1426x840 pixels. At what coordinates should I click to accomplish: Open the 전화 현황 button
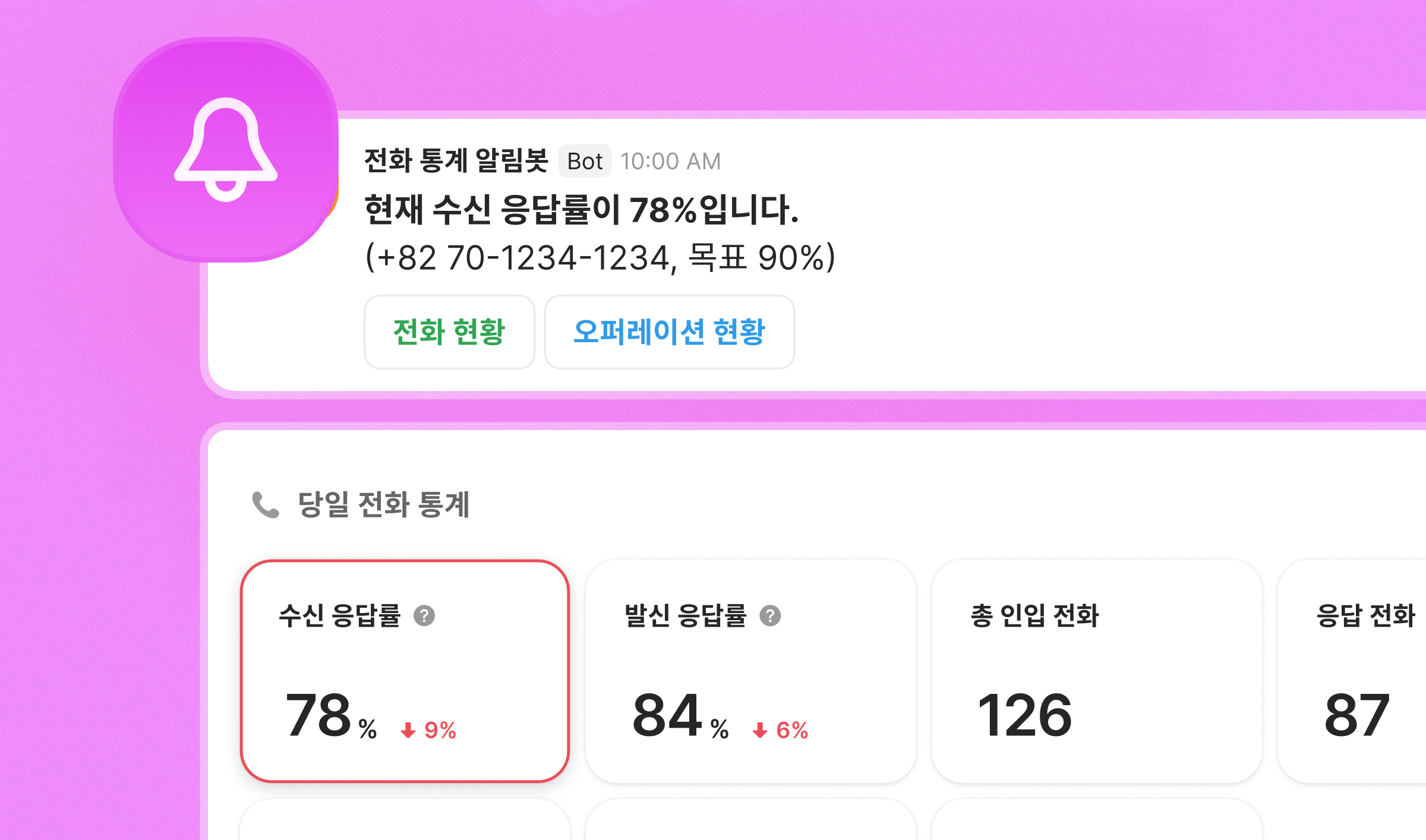(449, 331)
